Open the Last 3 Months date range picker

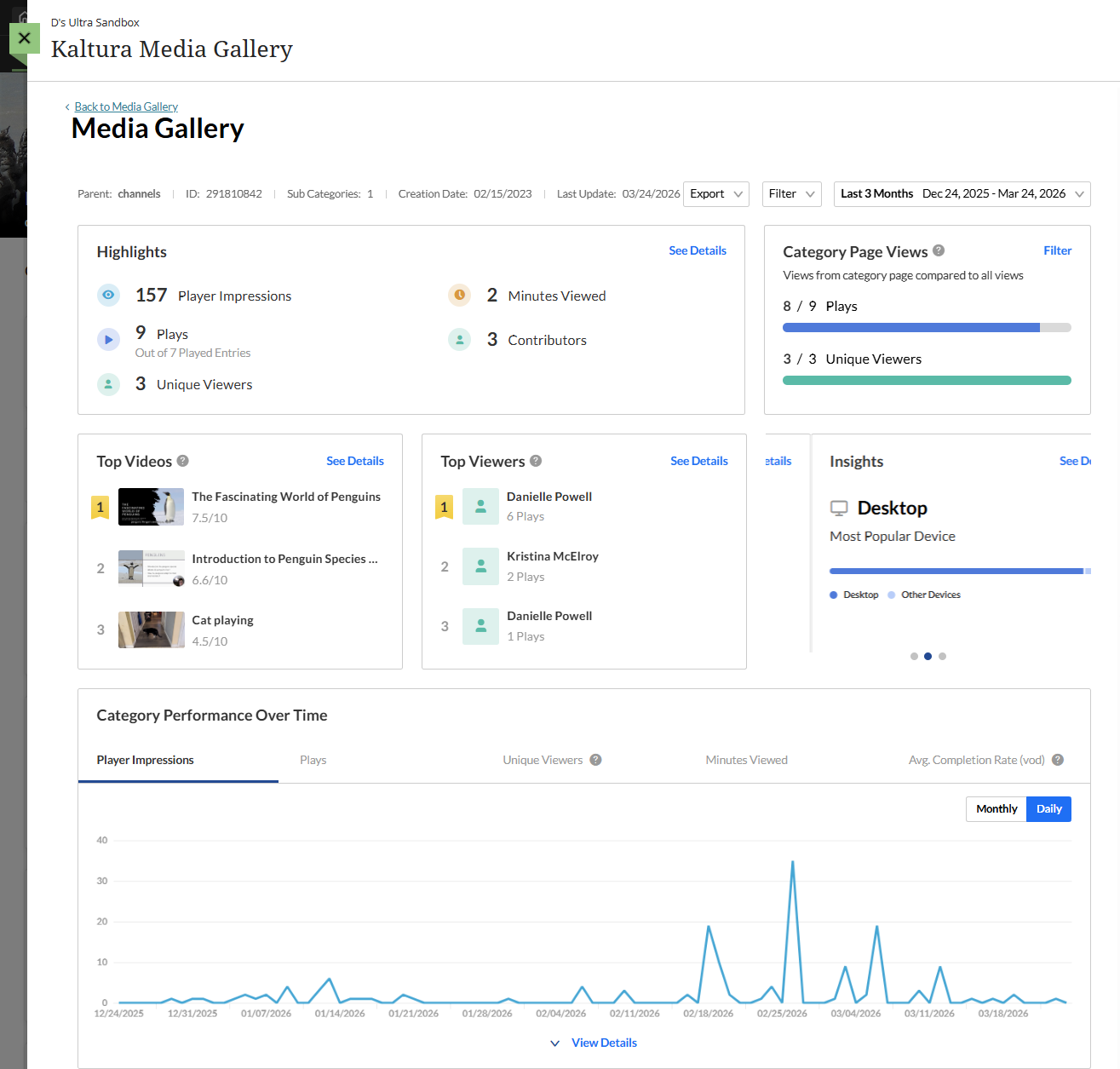point(962,194)
